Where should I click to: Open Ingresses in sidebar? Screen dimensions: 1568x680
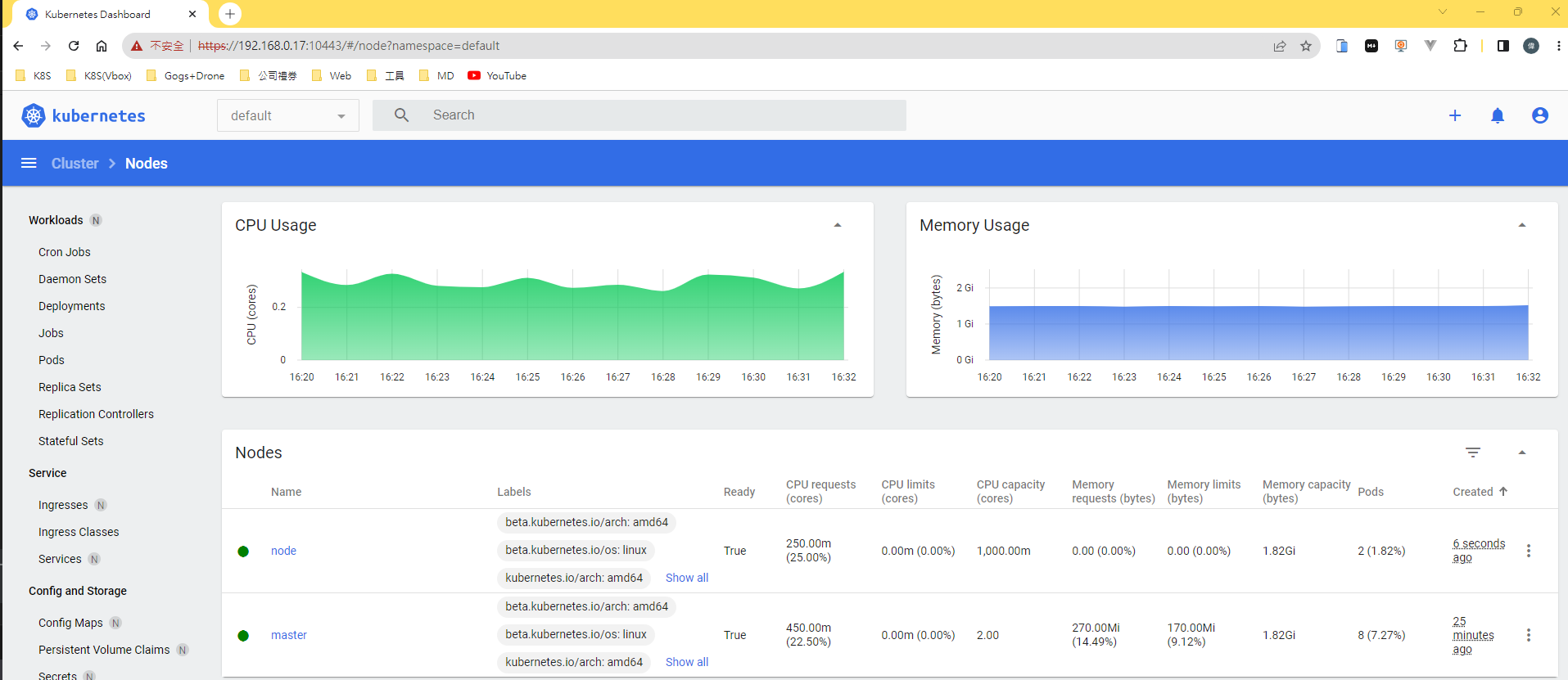tap(63, 505)
